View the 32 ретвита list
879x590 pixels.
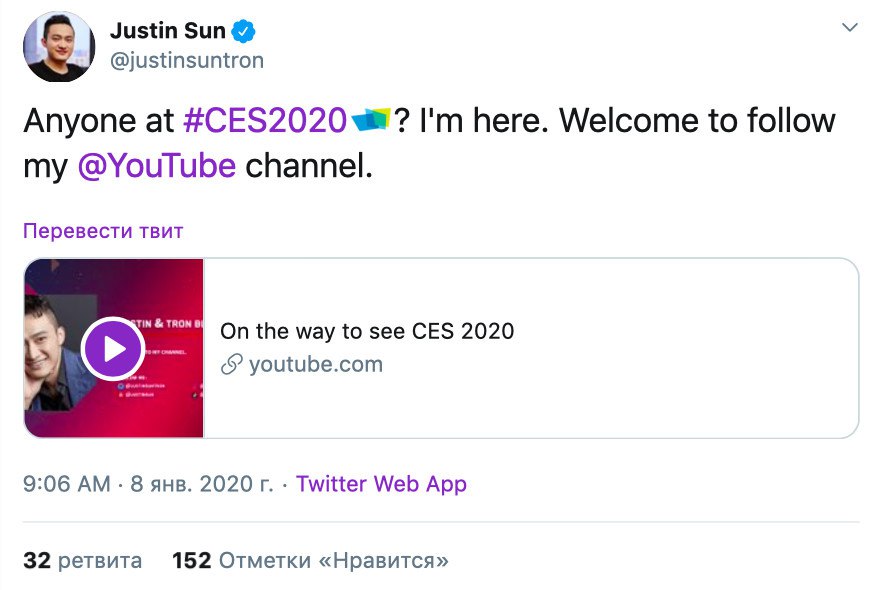[82, 560]
